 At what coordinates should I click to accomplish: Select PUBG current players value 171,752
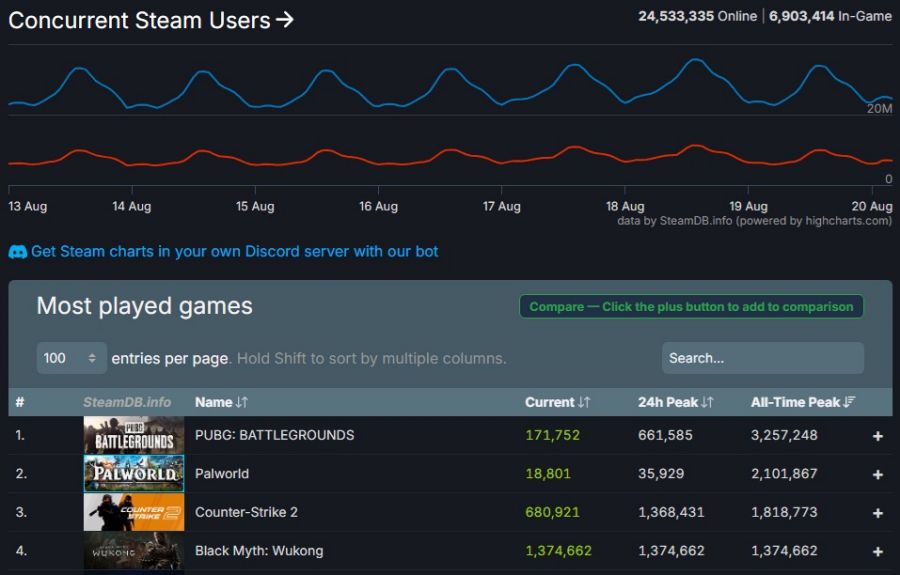[x=552, y=435]
